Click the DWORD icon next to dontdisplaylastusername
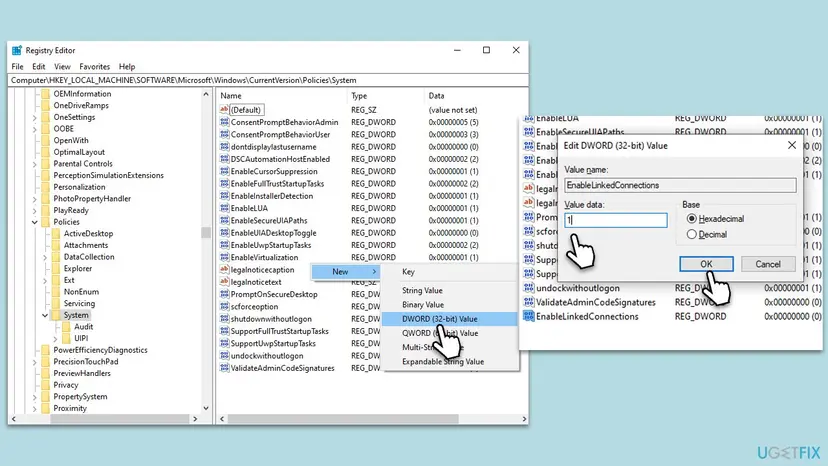Screen dimensions: 828x466 224,146
